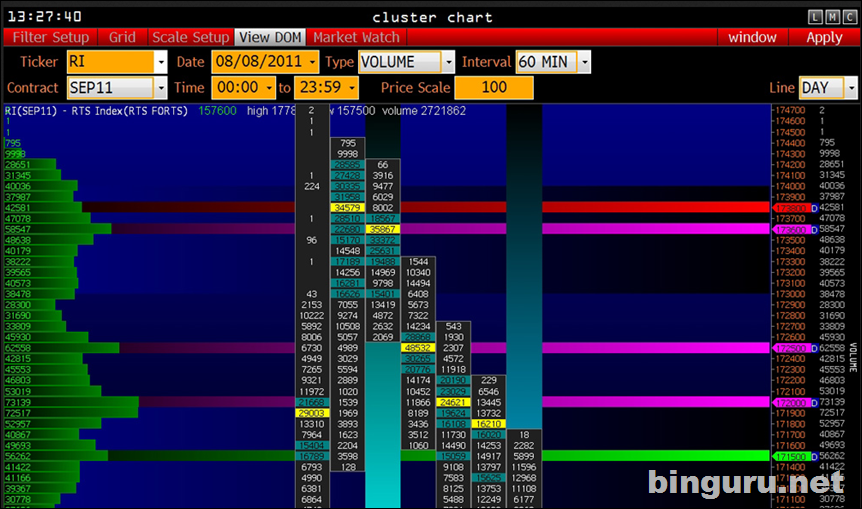
Task: Open the start Time dropdown 00:00
Action: pyautogui.click(x=244, y=87)
